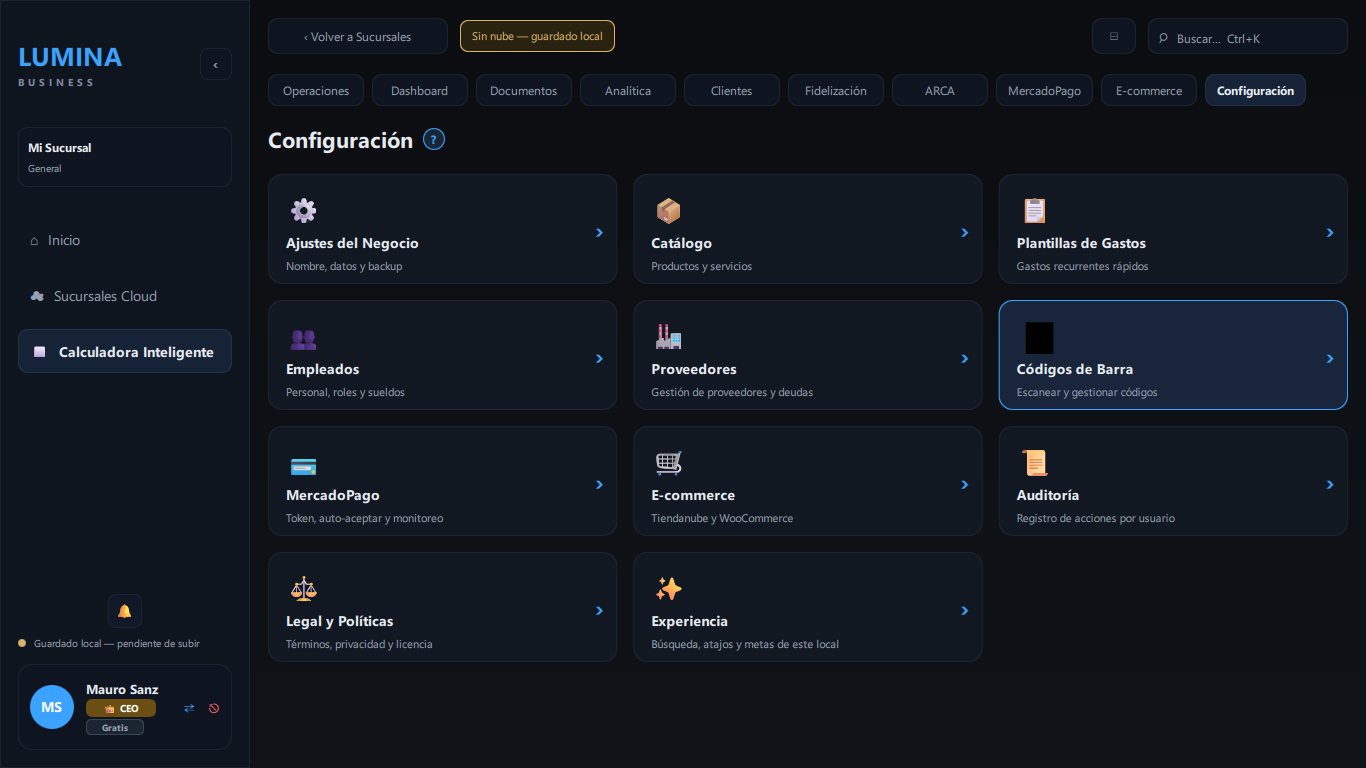Select the E-commerce tab in top bar
Screen dimensions: 1366x768
[x=1149, y=90]
